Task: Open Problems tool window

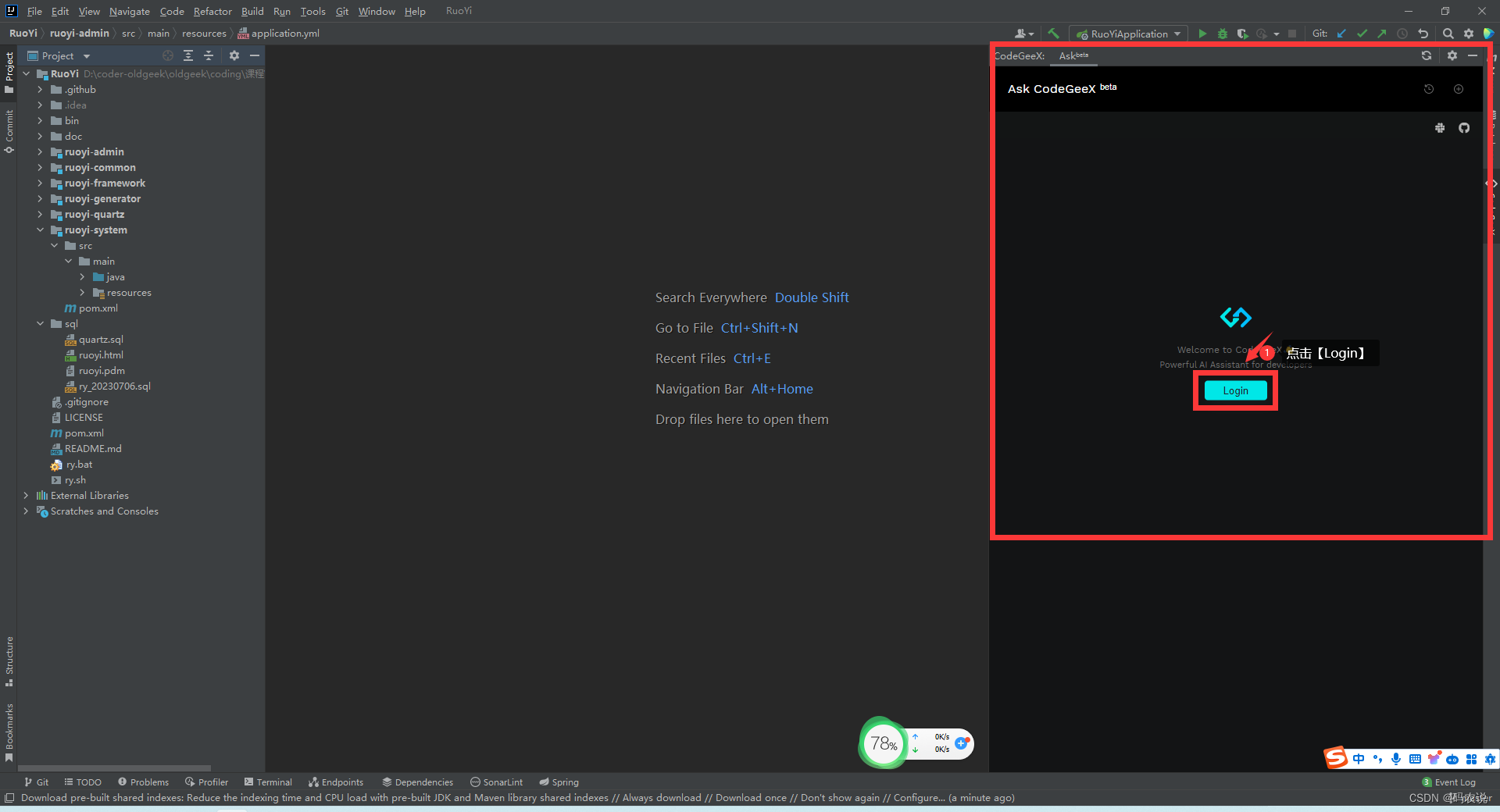Action: pos(143,782)
